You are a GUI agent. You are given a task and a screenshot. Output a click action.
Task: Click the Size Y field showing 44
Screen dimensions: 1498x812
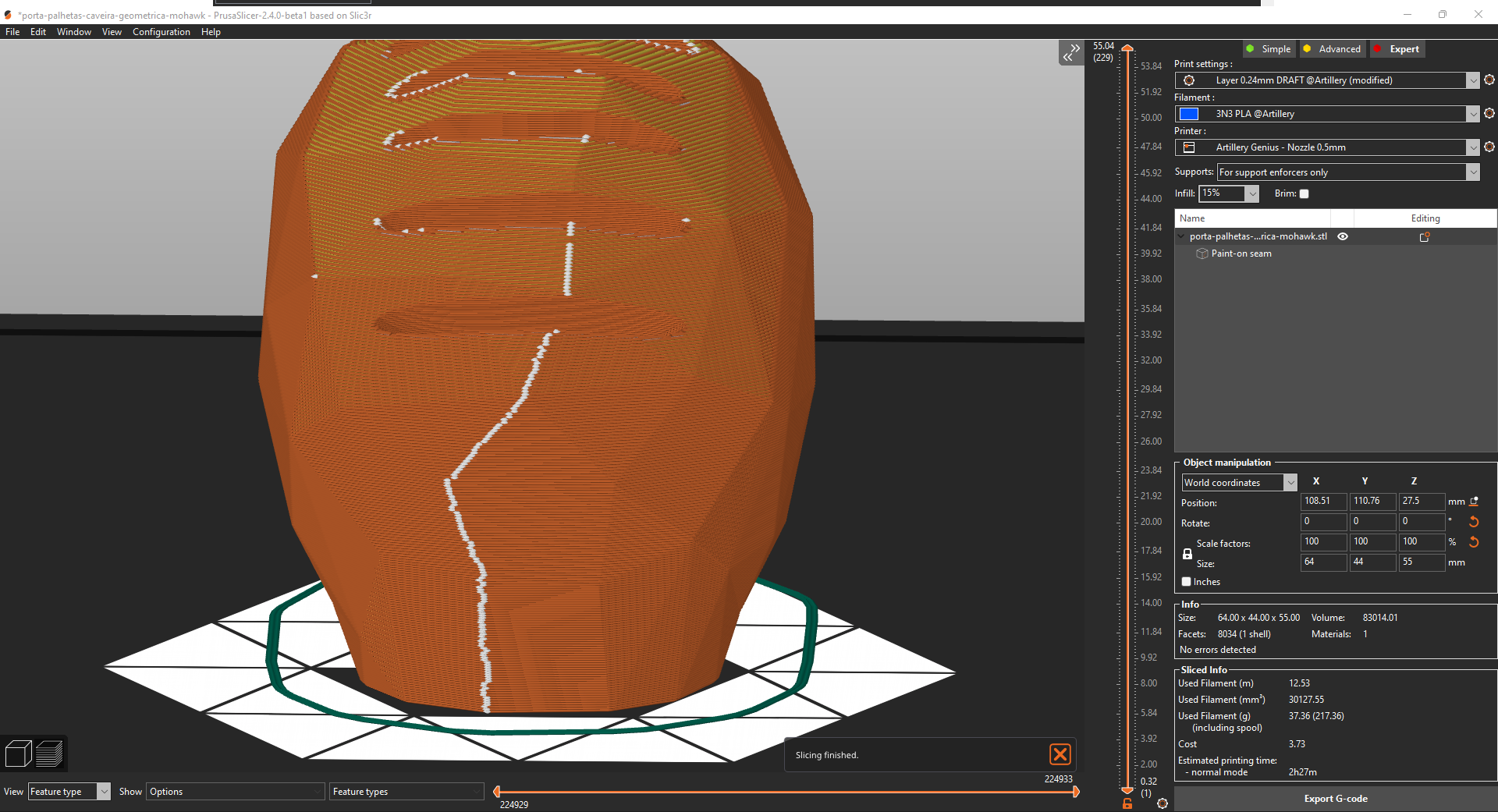tap(1373, 562)
